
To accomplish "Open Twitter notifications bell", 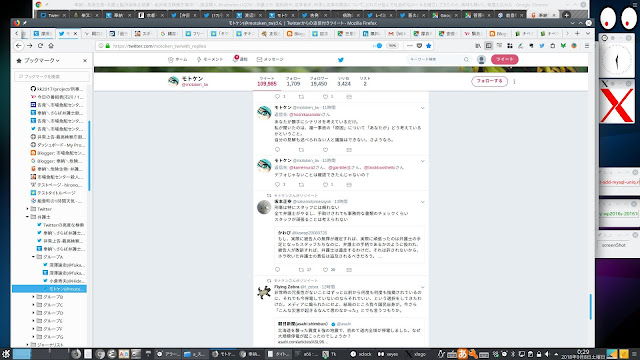I will tap(240, 59).
